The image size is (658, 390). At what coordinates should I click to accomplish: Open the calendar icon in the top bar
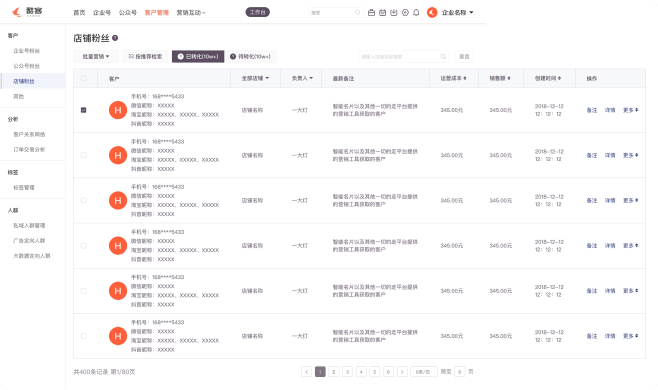382,13
